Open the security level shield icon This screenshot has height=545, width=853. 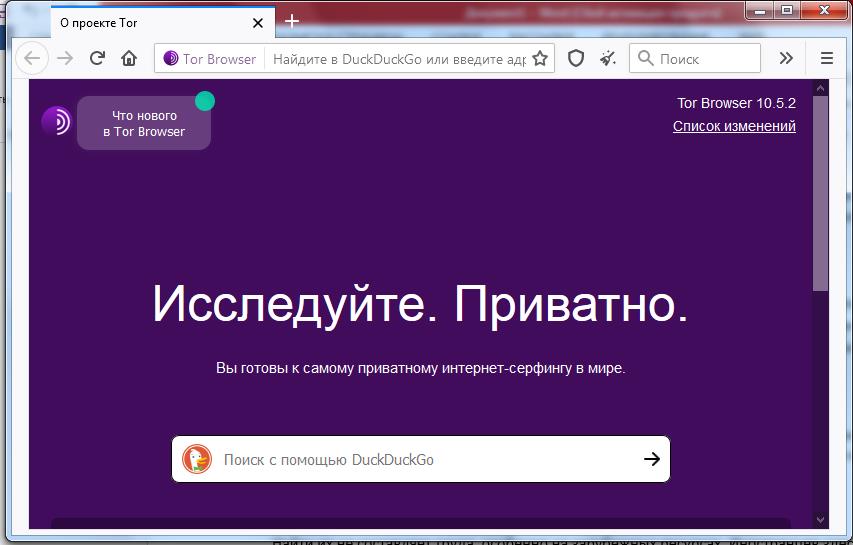[x=576, y=58]
